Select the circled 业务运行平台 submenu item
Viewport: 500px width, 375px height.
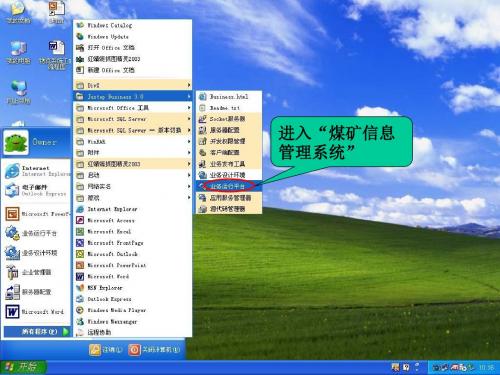(229, 186)
